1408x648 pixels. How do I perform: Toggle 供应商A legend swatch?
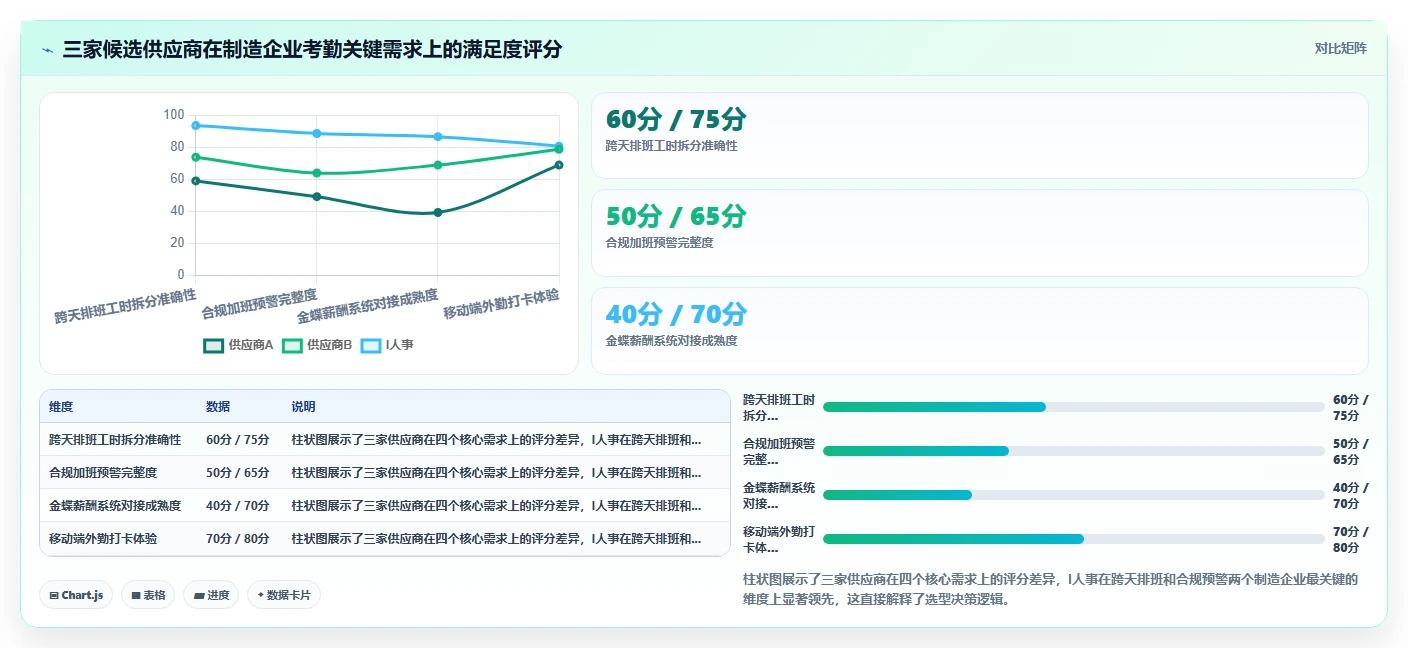pyautogui.click(x=213, y=345)
